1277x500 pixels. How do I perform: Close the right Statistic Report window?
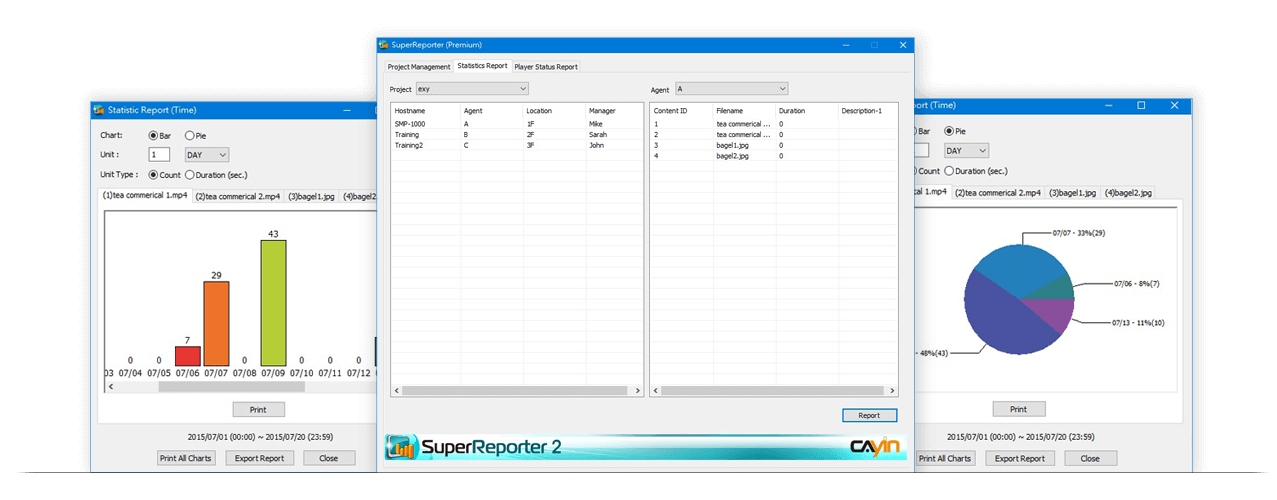[x=1176, y=104]
